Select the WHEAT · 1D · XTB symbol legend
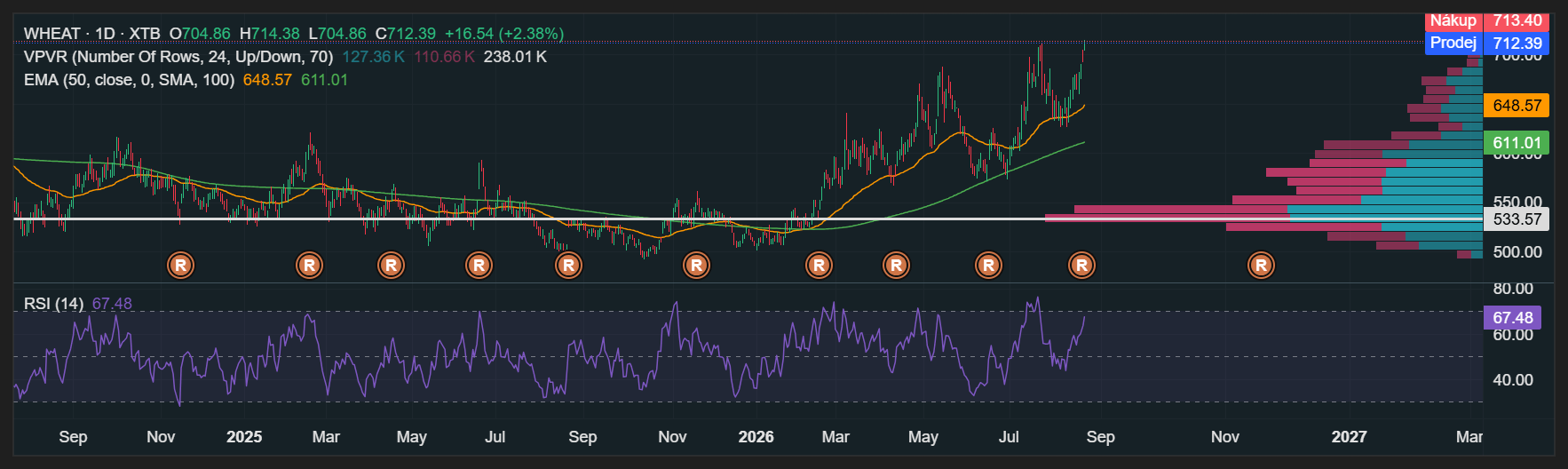The width and height of the screenshot is (1568, 469). pyautogui.click(x=91, y=34)
